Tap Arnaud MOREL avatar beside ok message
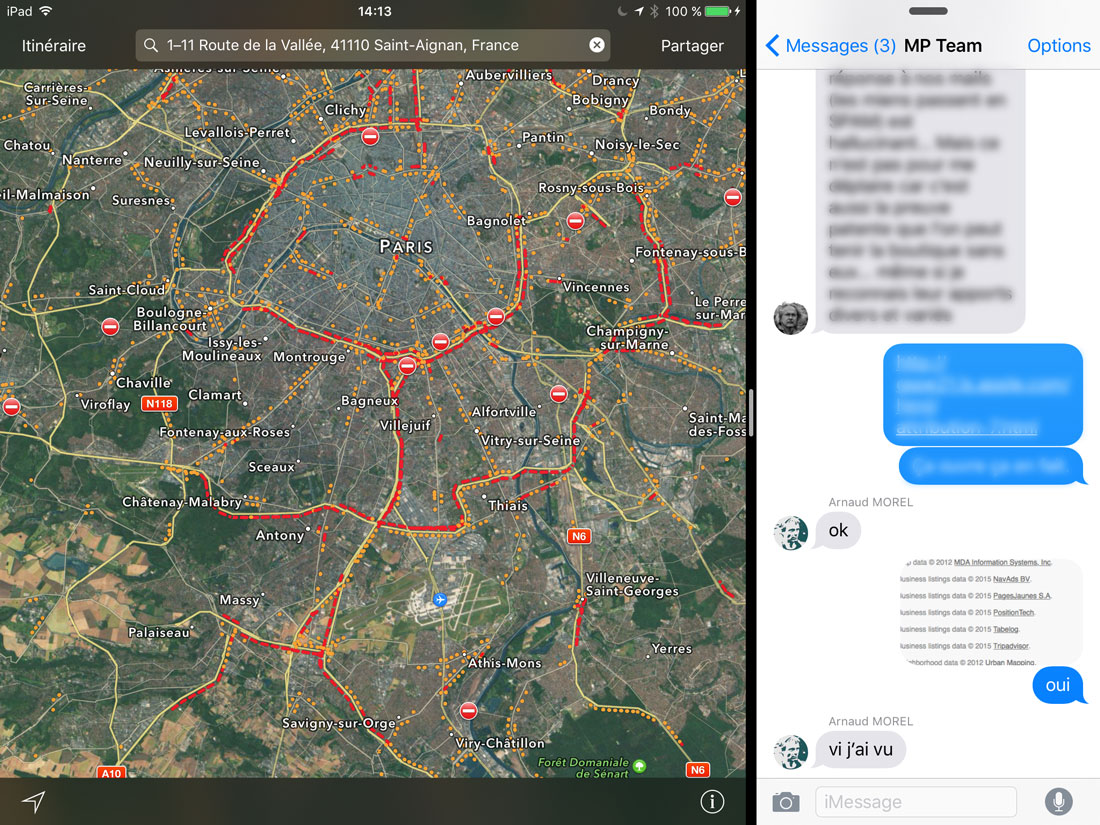This screenshot has width=1100, height=825. (791, 532)
